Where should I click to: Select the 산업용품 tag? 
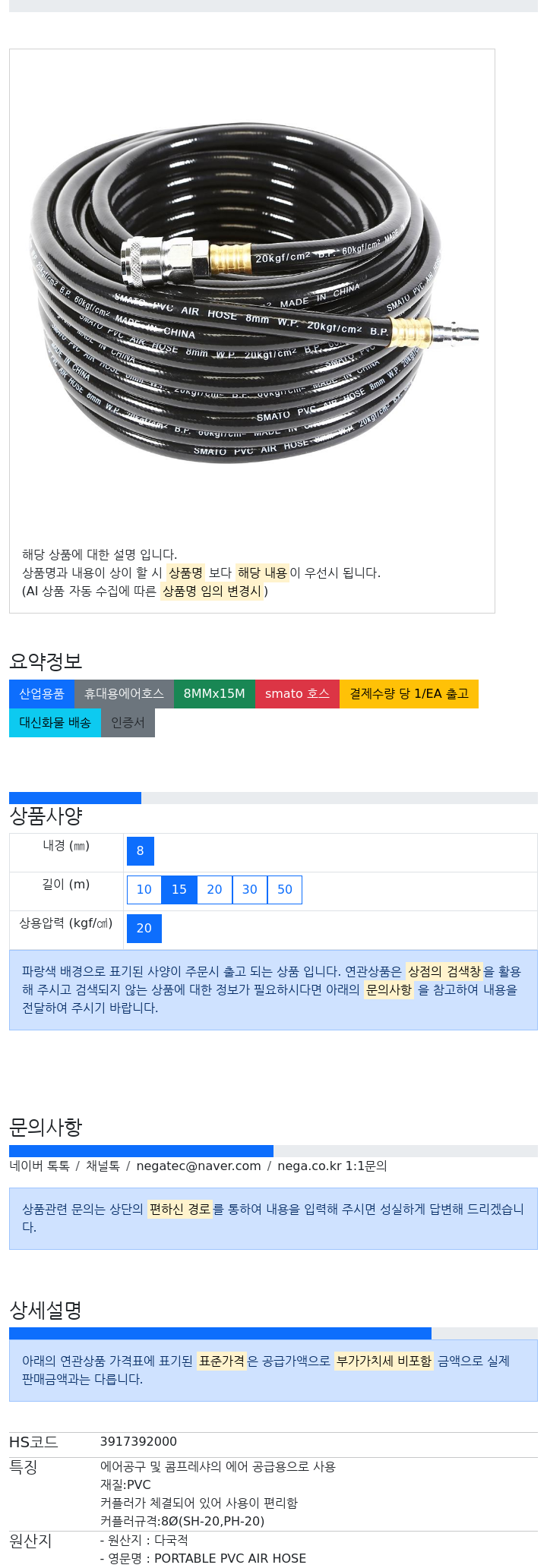coord(42,694)
